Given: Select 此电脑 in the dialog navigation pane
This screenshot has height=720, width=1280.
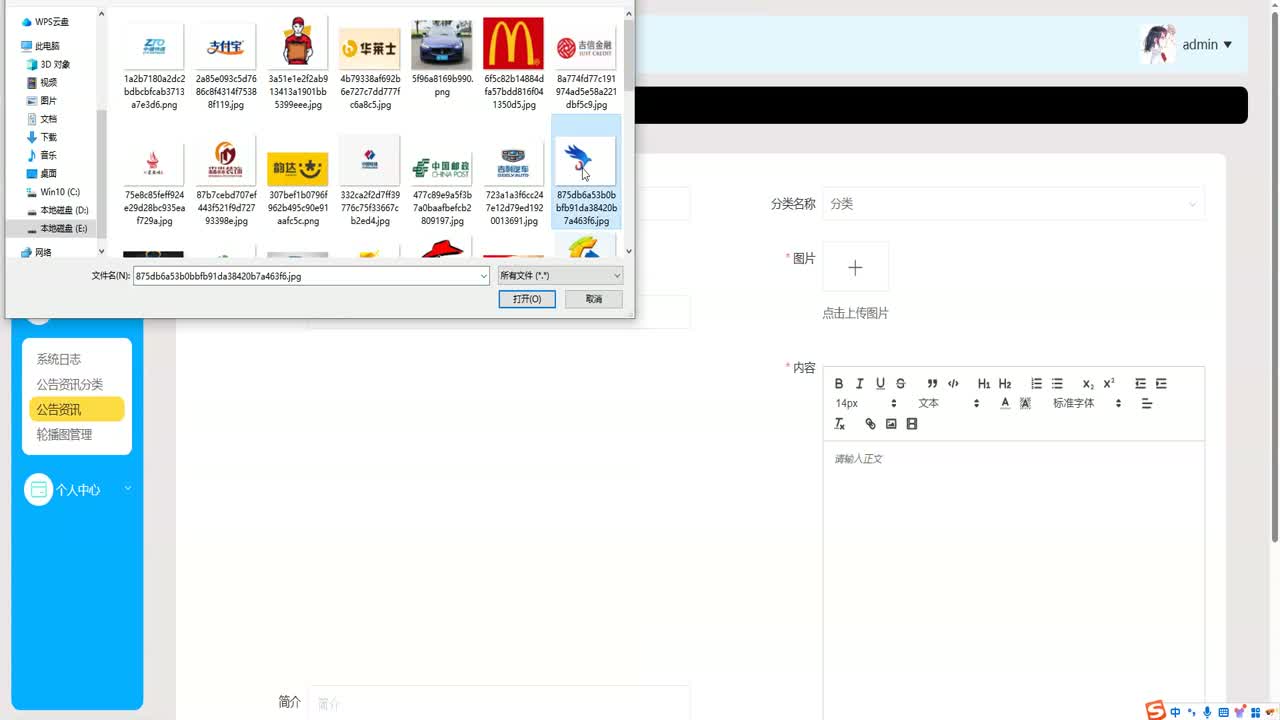Looking at the screenshot, I should pos(40,46).
